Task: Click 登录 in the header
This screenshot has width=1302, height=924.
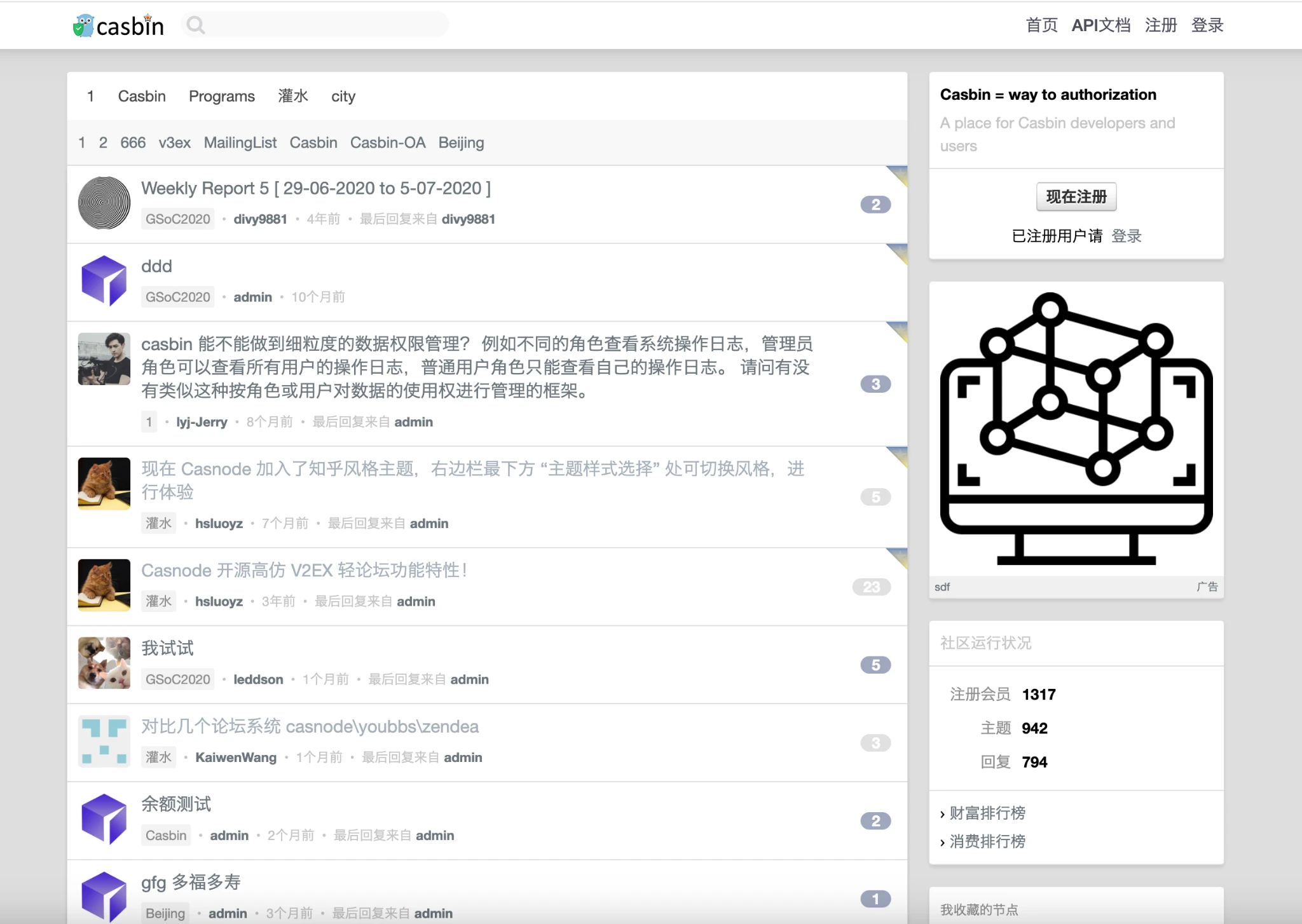Action: pos(1207,25)
